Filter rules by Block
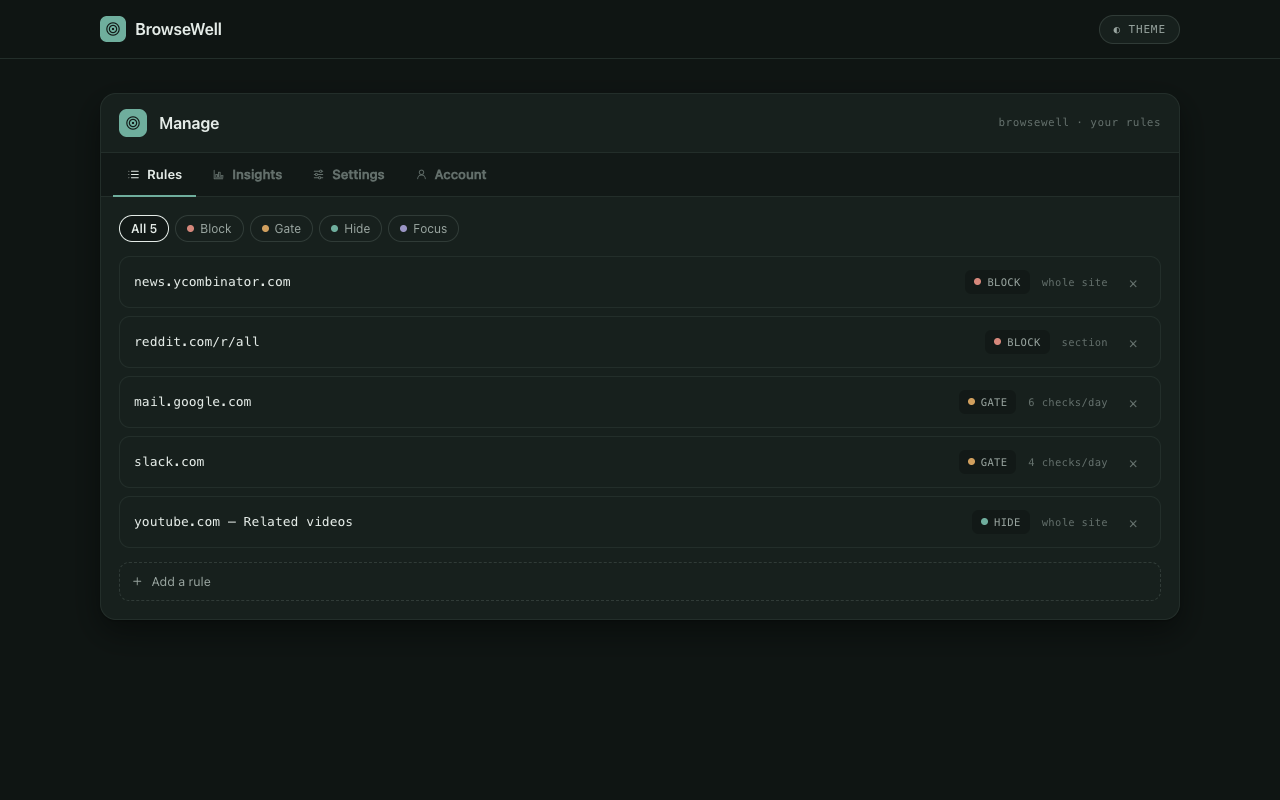 click(209, 229)
